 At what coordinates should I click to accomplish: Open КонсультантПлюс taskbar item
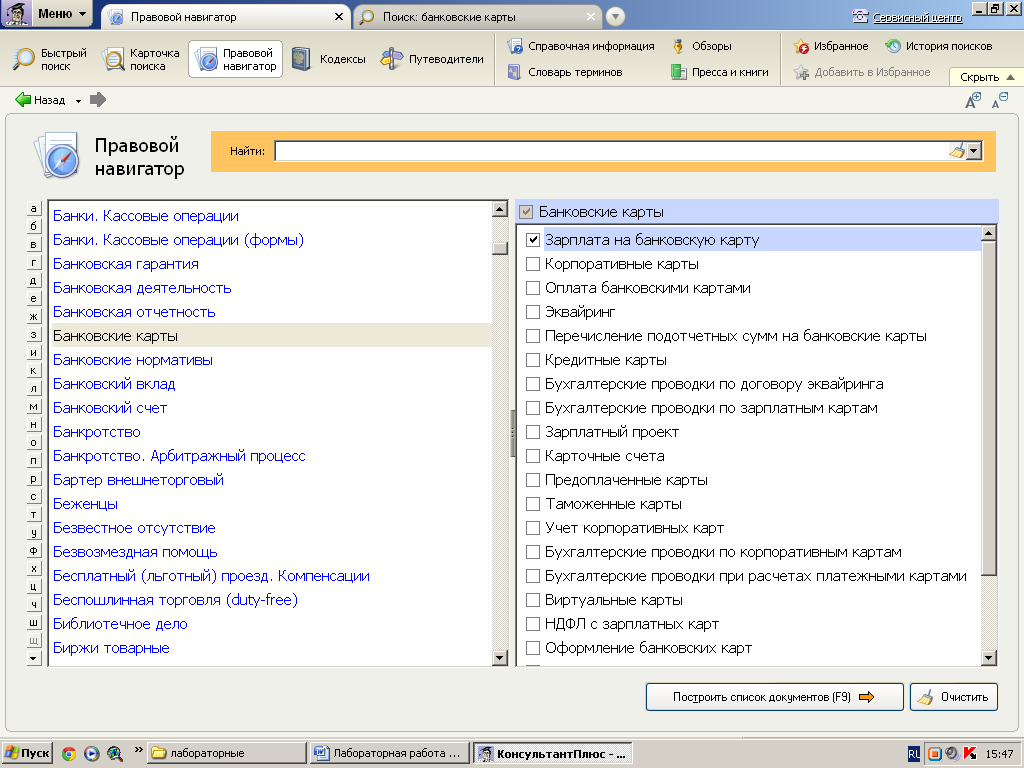pos(552,754)
